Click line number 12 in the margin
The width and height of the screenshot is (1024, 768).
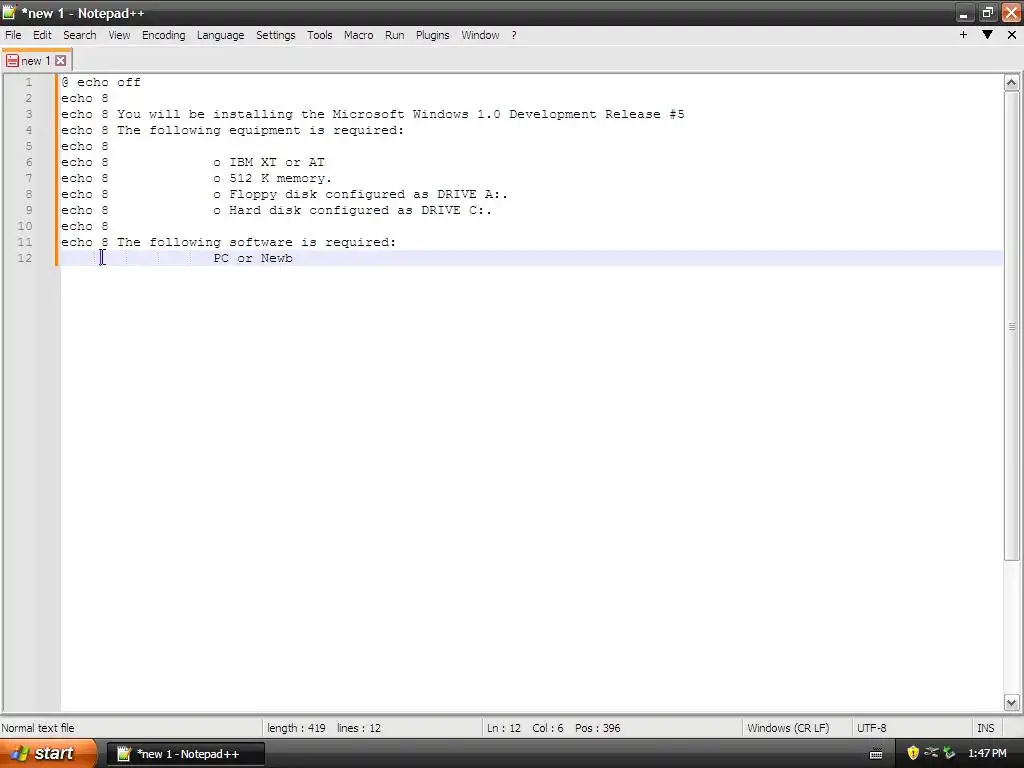pyautogui.click(x=25, y=258)
